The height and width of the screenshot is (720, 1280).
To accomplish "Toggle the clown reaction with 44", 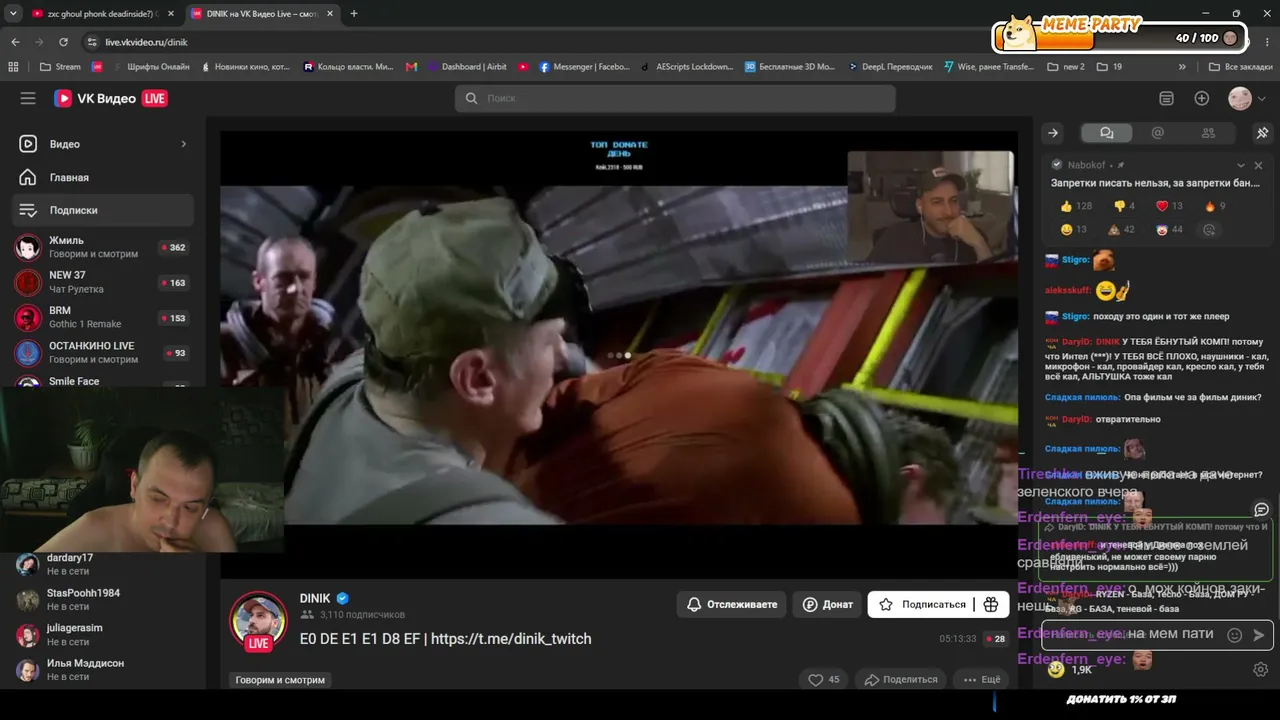I will click(1168, 230).
